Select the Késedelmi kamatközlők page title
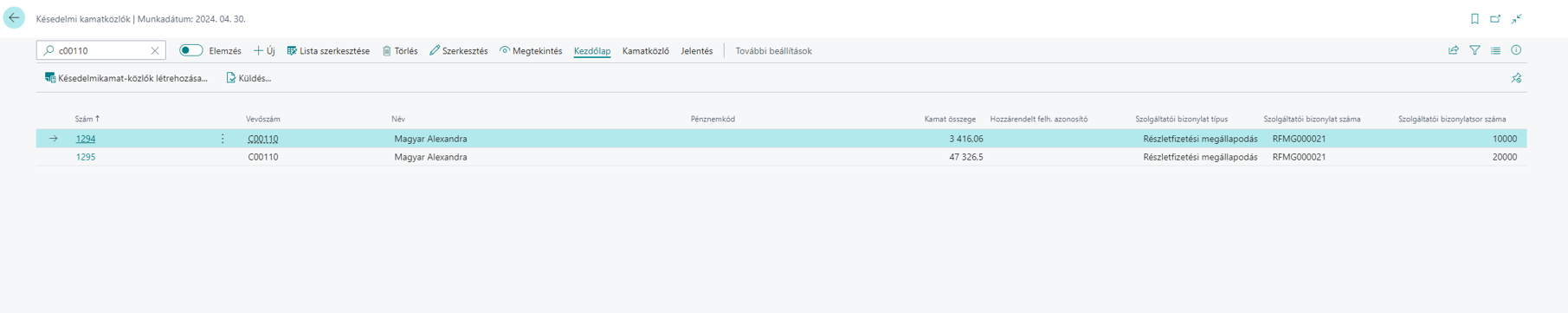The image size is (1568, 313). pyautogui.click(x=83, y=19)
